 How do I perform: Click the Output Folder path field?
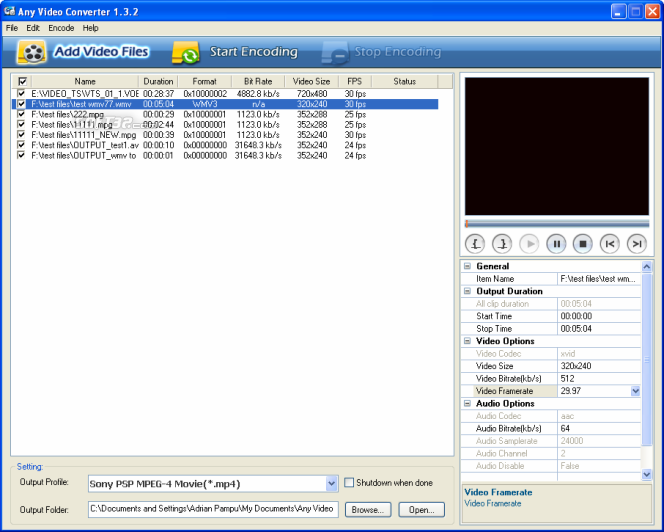tap(213, 509)
